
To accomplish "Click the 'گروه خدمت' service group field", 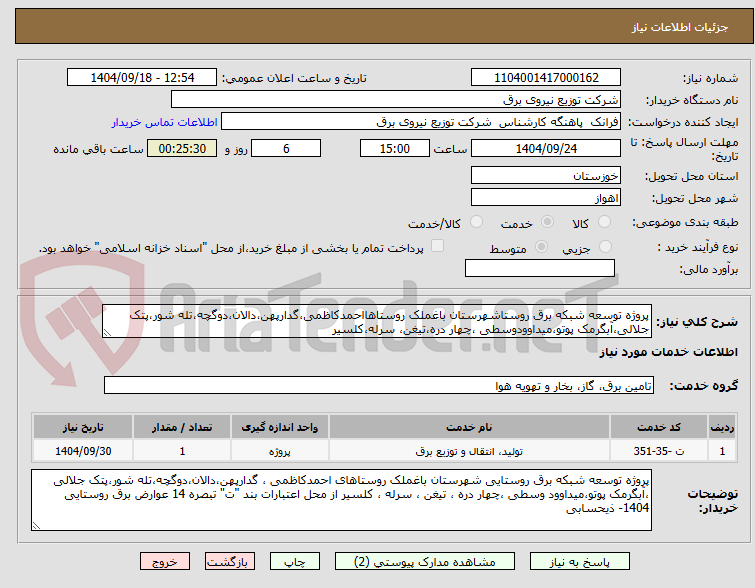I will tap(379, 385).
